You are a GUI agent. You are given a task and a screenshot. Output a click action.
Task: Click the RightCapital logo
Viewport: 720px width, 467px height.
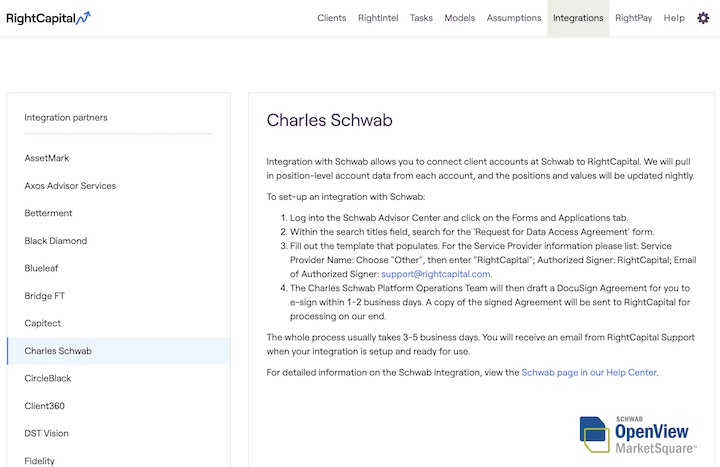pyautogui.click(x=48, y=18)
